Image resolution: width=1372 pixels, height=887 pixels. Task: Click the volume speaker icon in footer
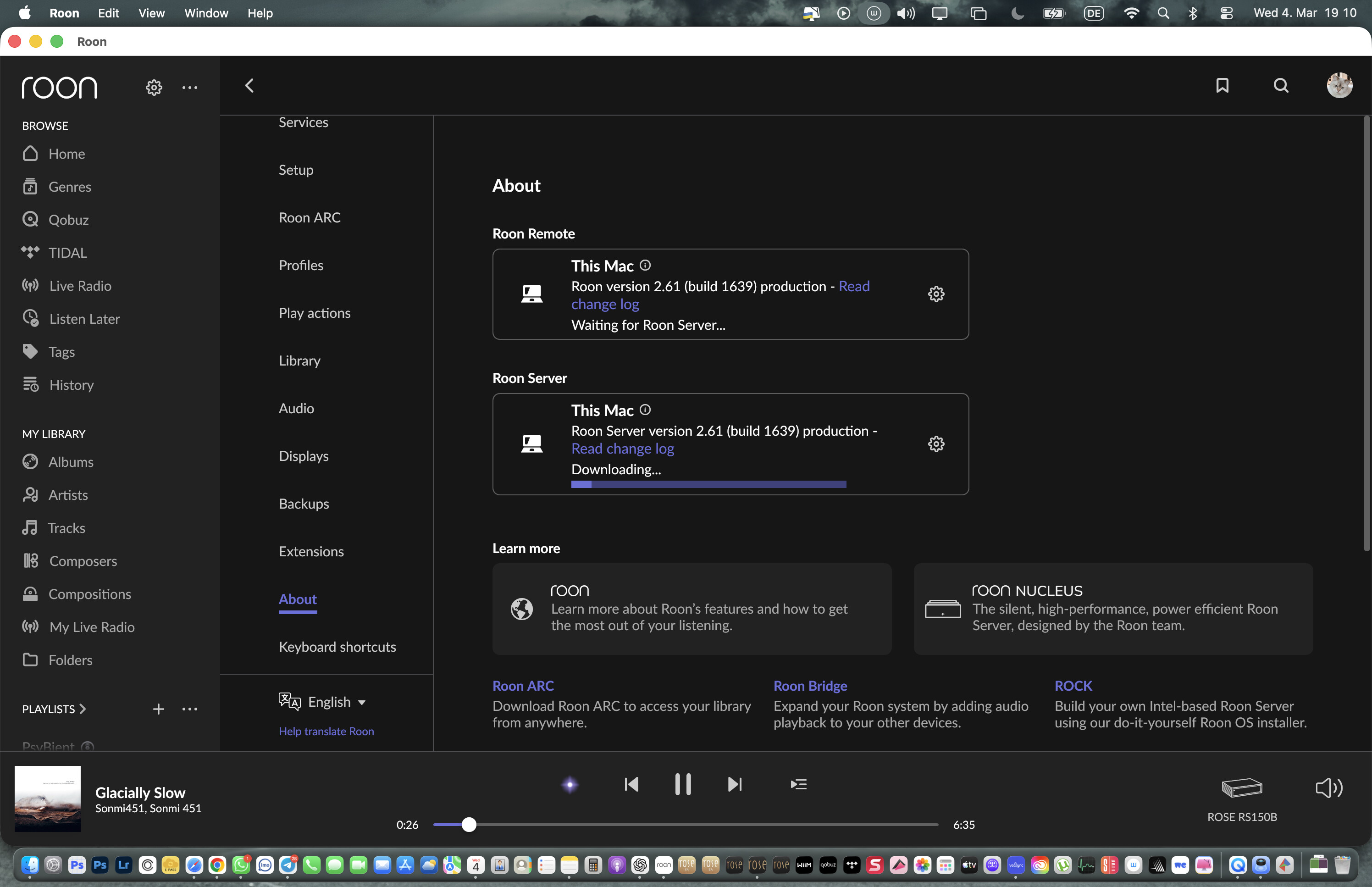point(1329,787)
